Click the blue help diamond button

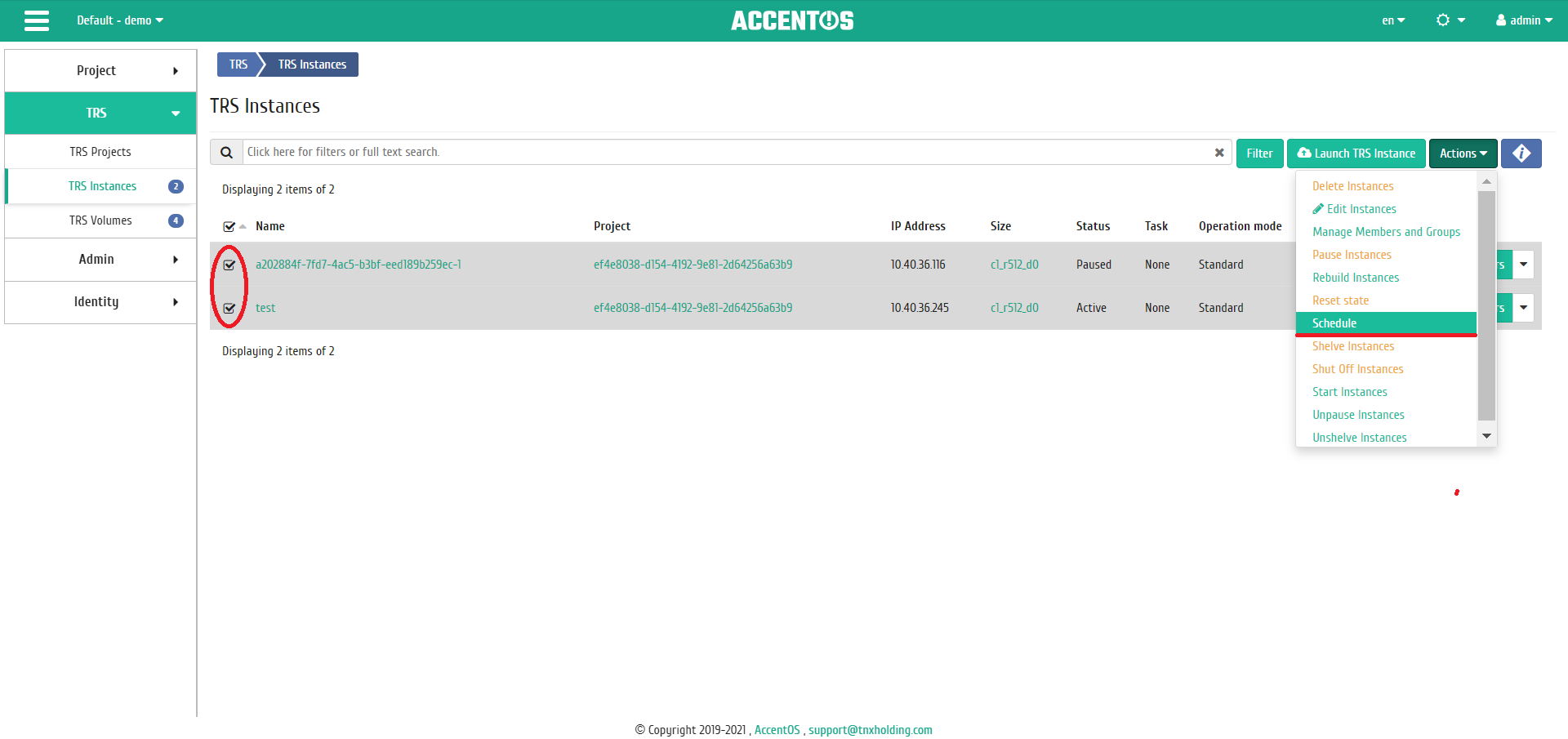click(1521, 154)
